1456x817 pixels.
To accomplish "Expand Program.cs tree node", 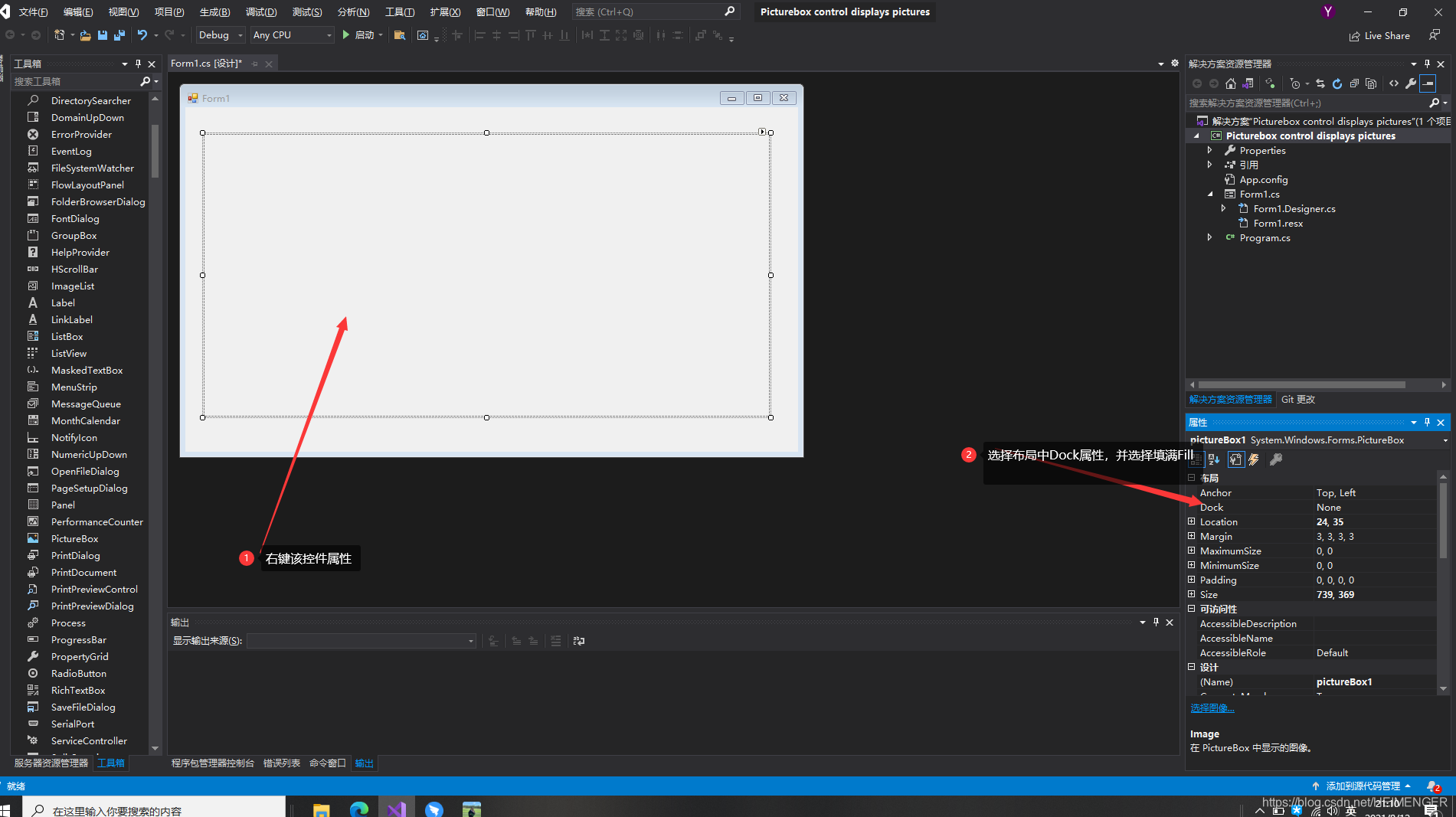I will (1210, 237).
